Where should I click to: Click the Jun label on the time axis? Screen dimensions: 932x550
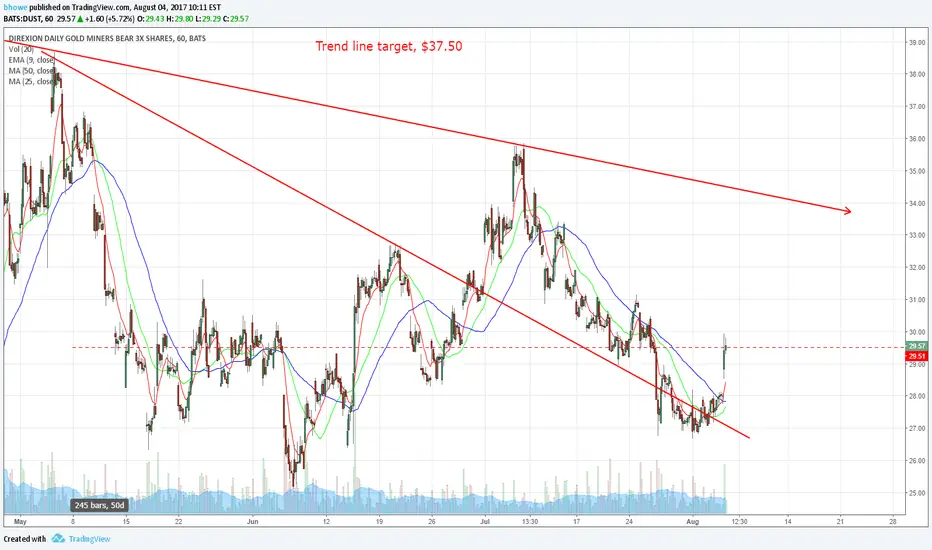(253, 521)
